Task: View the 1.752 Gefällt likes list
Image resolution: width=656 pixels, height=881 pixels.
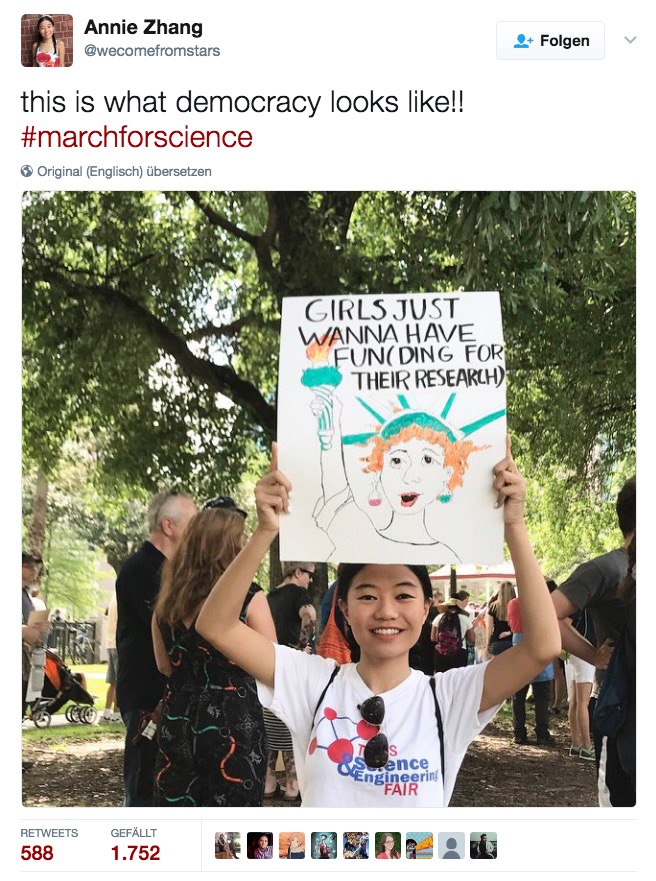Action: (135, 844)
